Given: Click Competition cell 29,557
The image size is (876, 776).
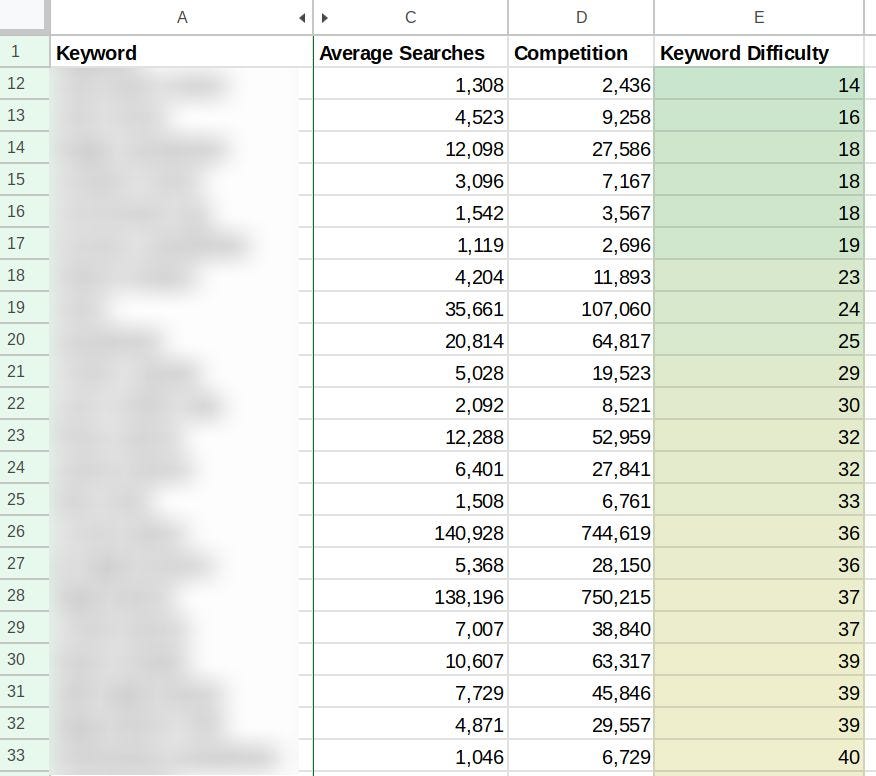Looking at the screenshot, I should point(581,724).
